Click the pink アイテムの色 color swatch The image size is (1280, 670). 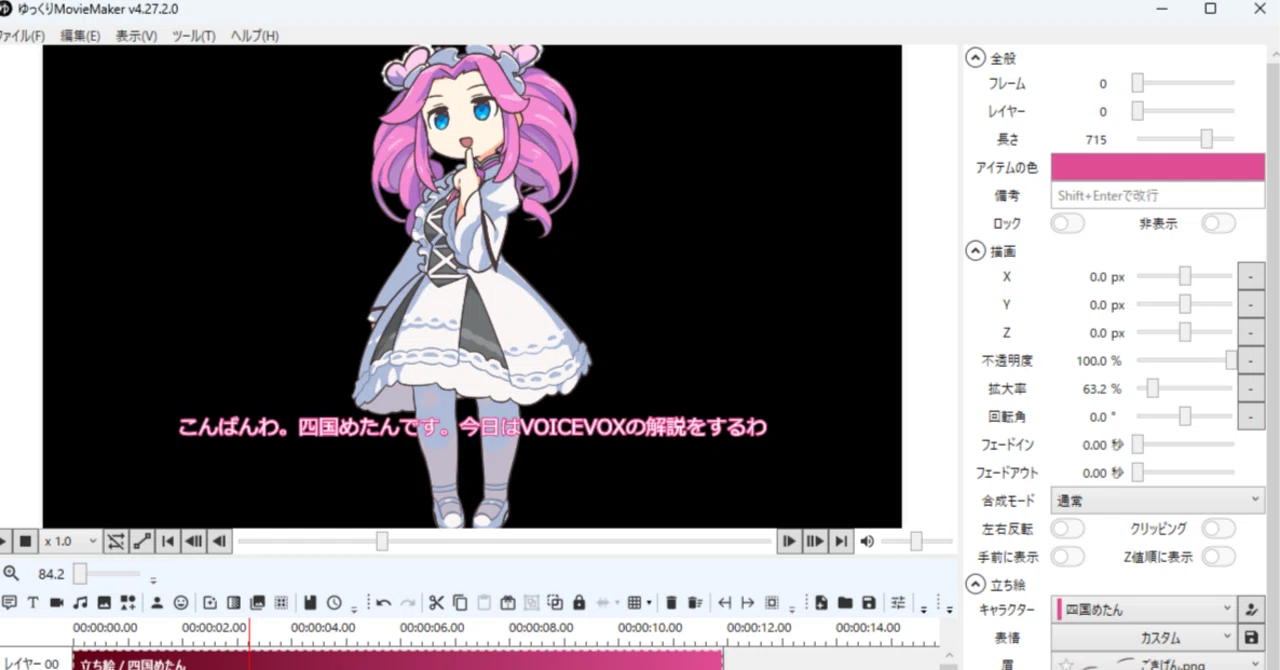[1157, 167]
